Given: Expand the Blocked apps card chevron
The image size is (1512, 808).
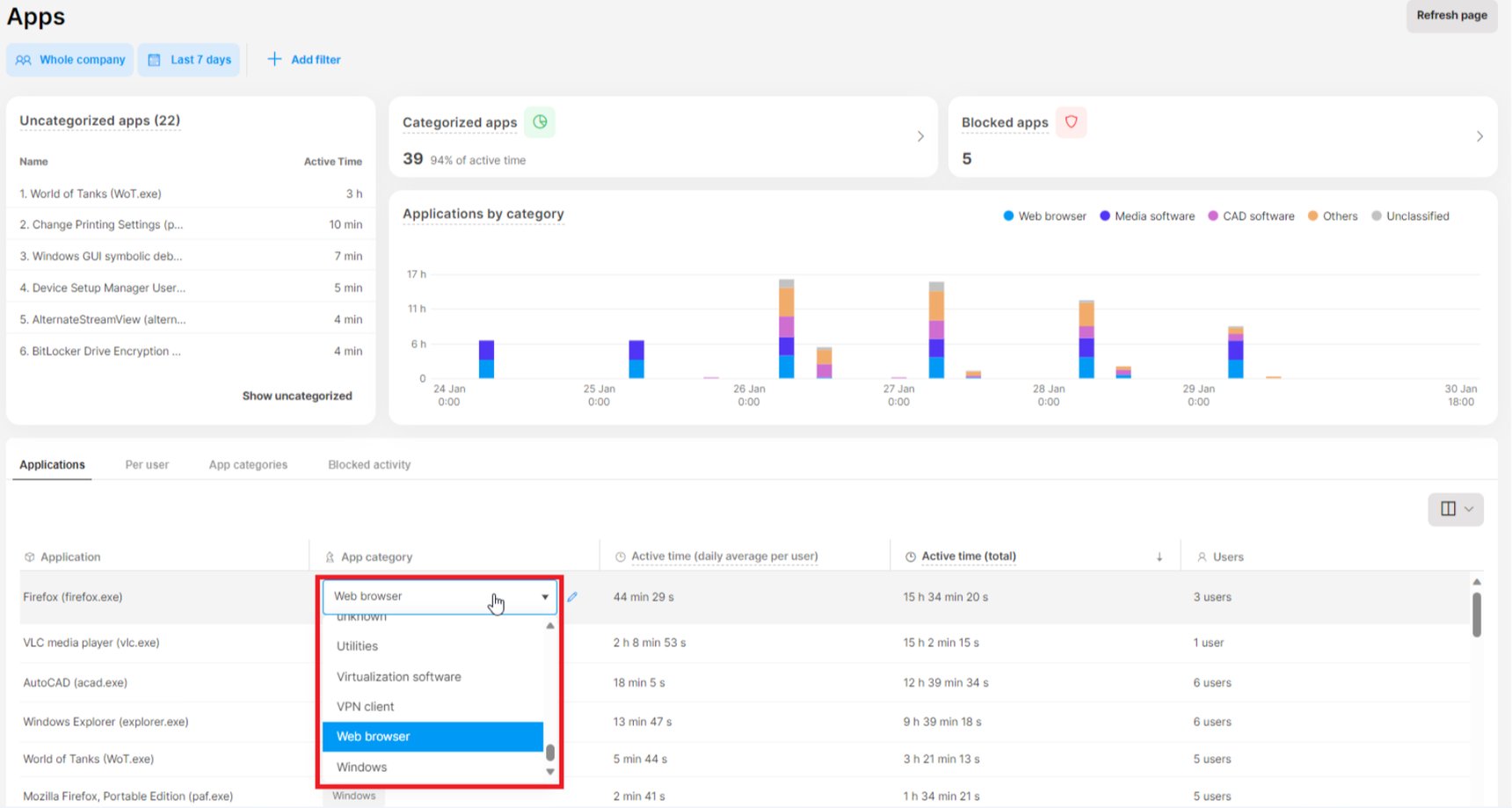Looking at the screenshot, I should tap(1479, 136).
